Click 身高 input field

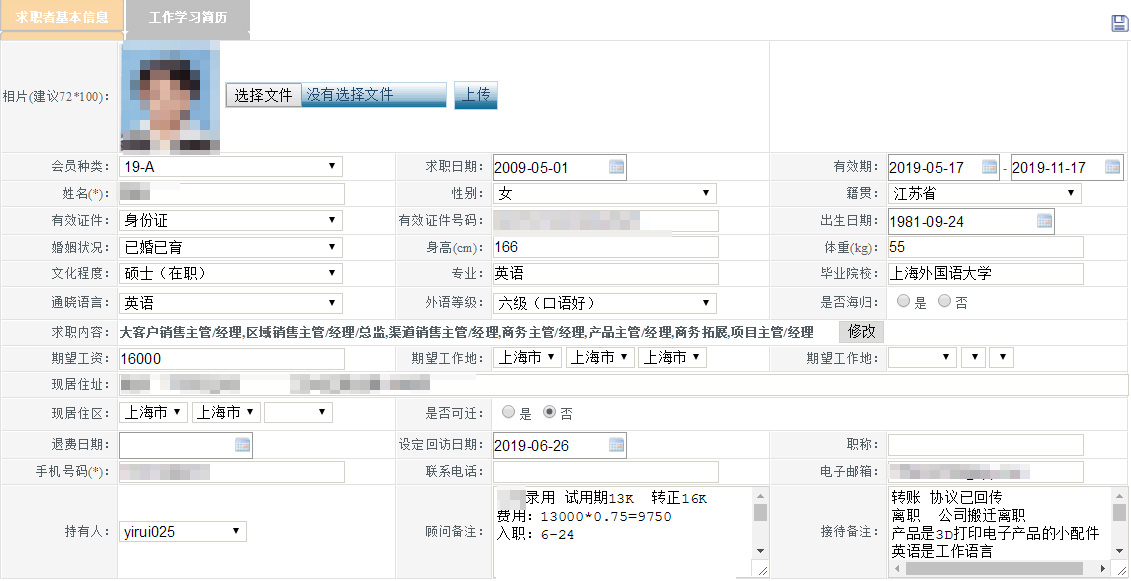(606, 247)
